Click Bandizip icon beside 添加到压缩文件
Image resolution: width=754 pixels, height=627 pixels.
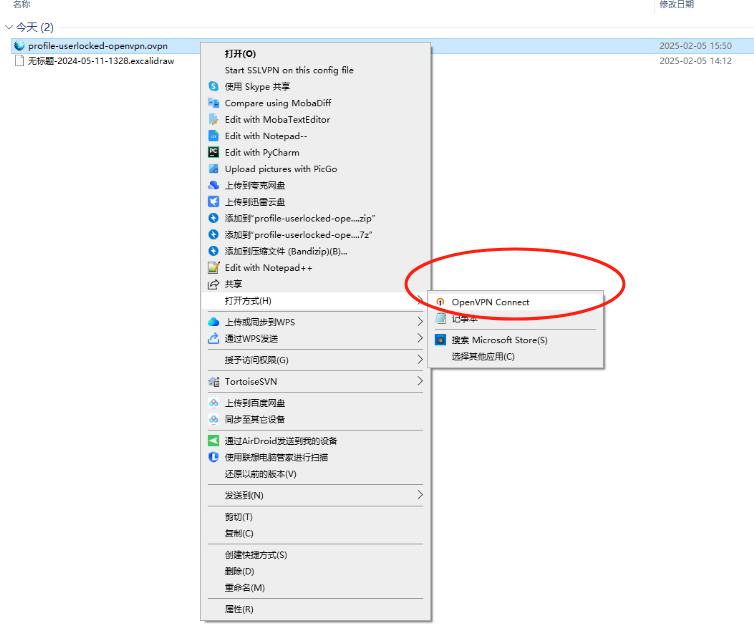tap(214, 251)
